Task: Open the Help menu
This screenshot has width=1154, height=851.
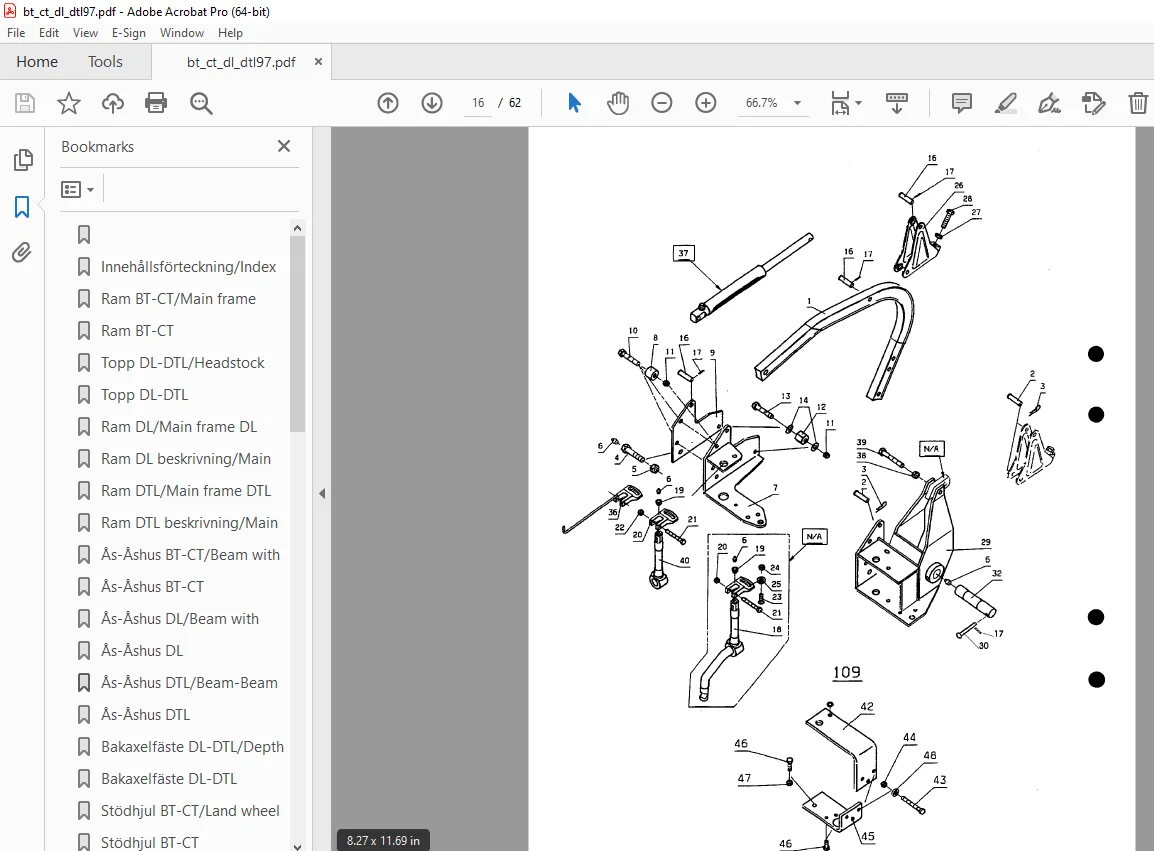Action: tap(230, 32)
